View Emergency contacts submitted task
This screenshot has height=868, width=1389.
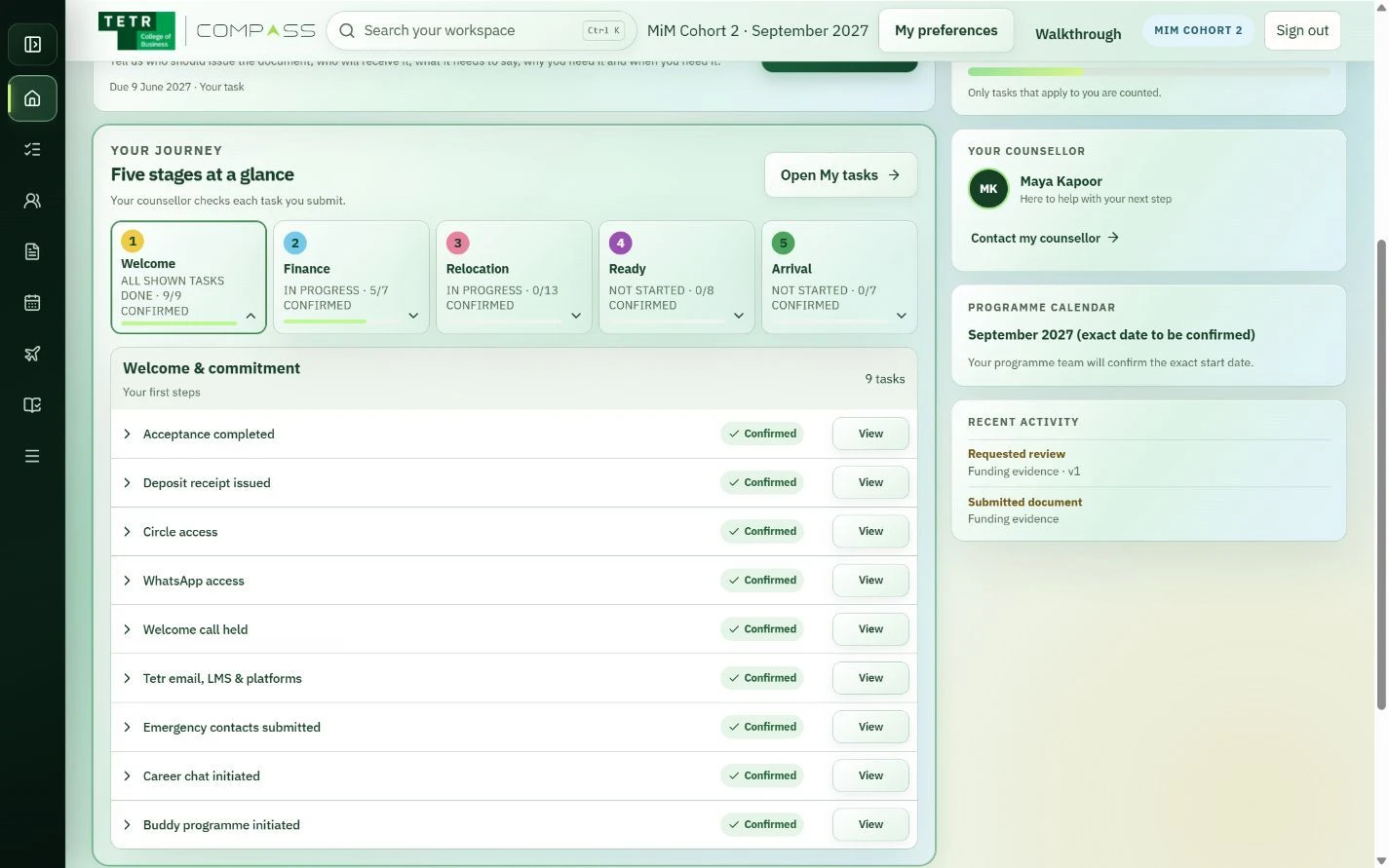coord(870,727)
